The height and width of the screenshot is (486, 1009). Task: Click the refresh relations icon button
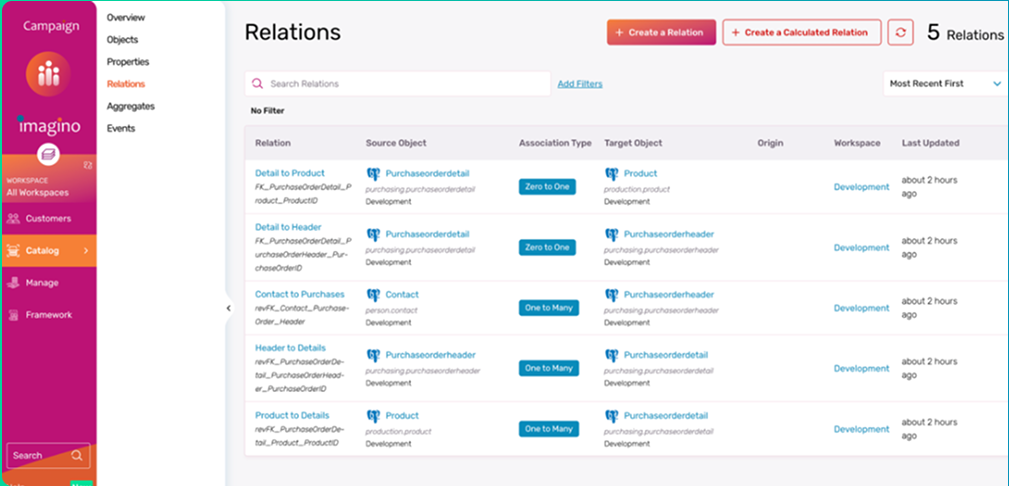point(900,32)
